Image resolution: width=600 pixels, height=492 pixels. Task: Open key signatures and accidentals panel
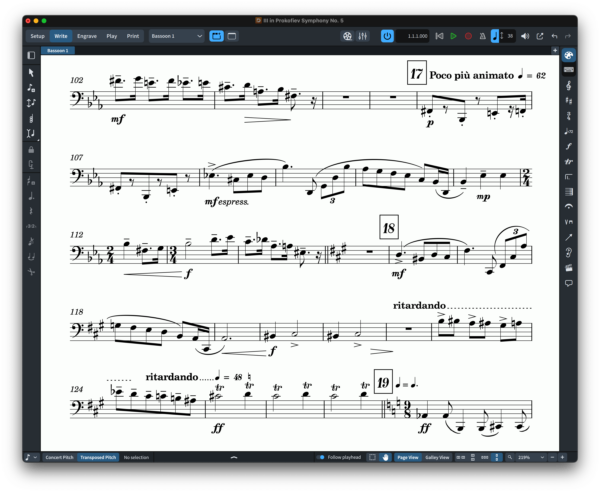coord(569,101)
